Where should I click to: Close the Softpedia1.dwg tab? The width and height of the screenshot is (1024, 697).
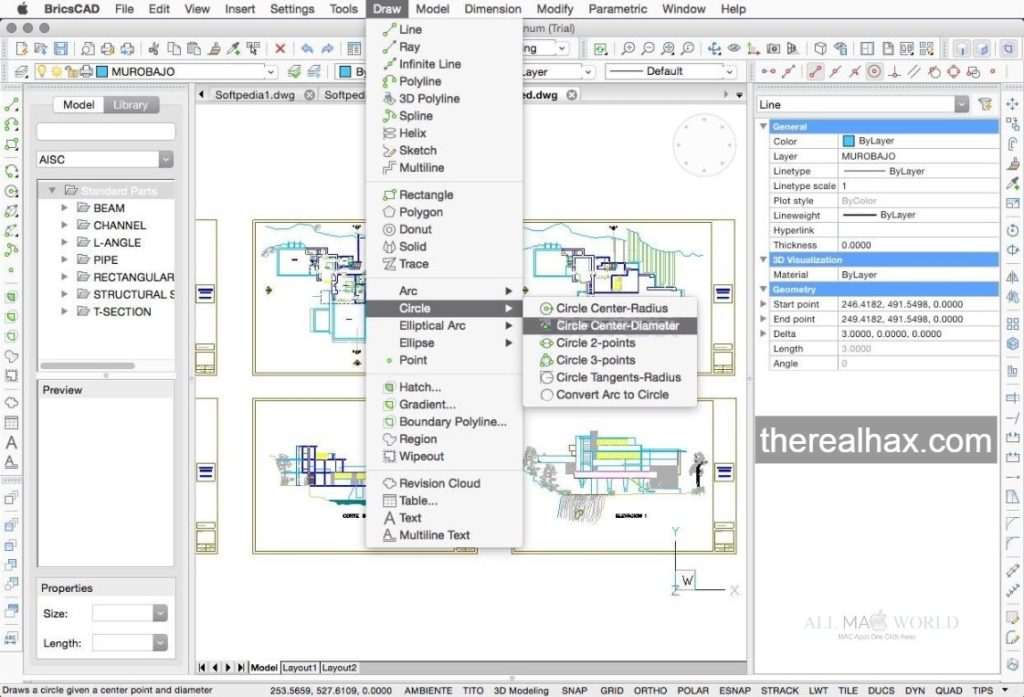point(310,95)
